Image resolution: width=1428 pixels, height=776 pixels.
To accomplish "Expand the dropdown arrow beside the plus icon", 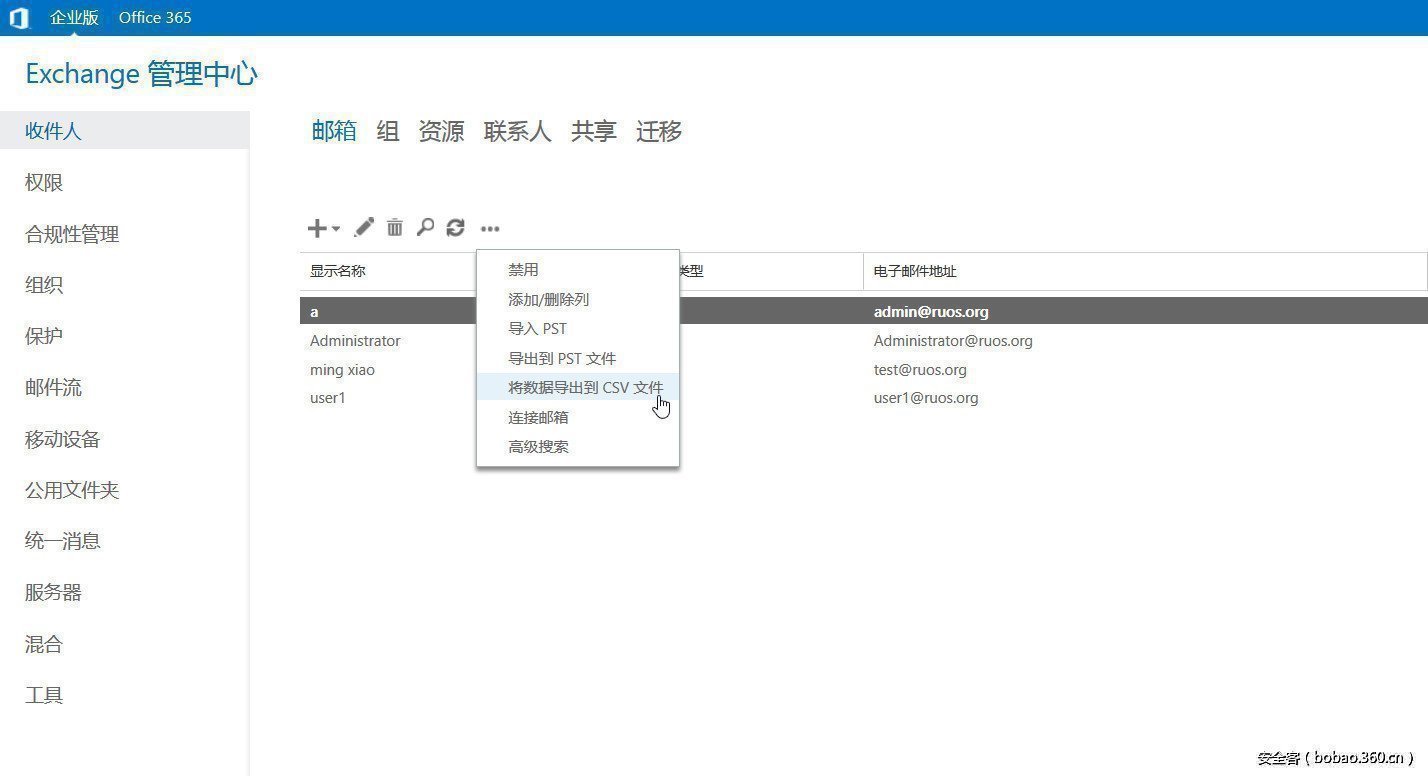I will tap(336, 229).
